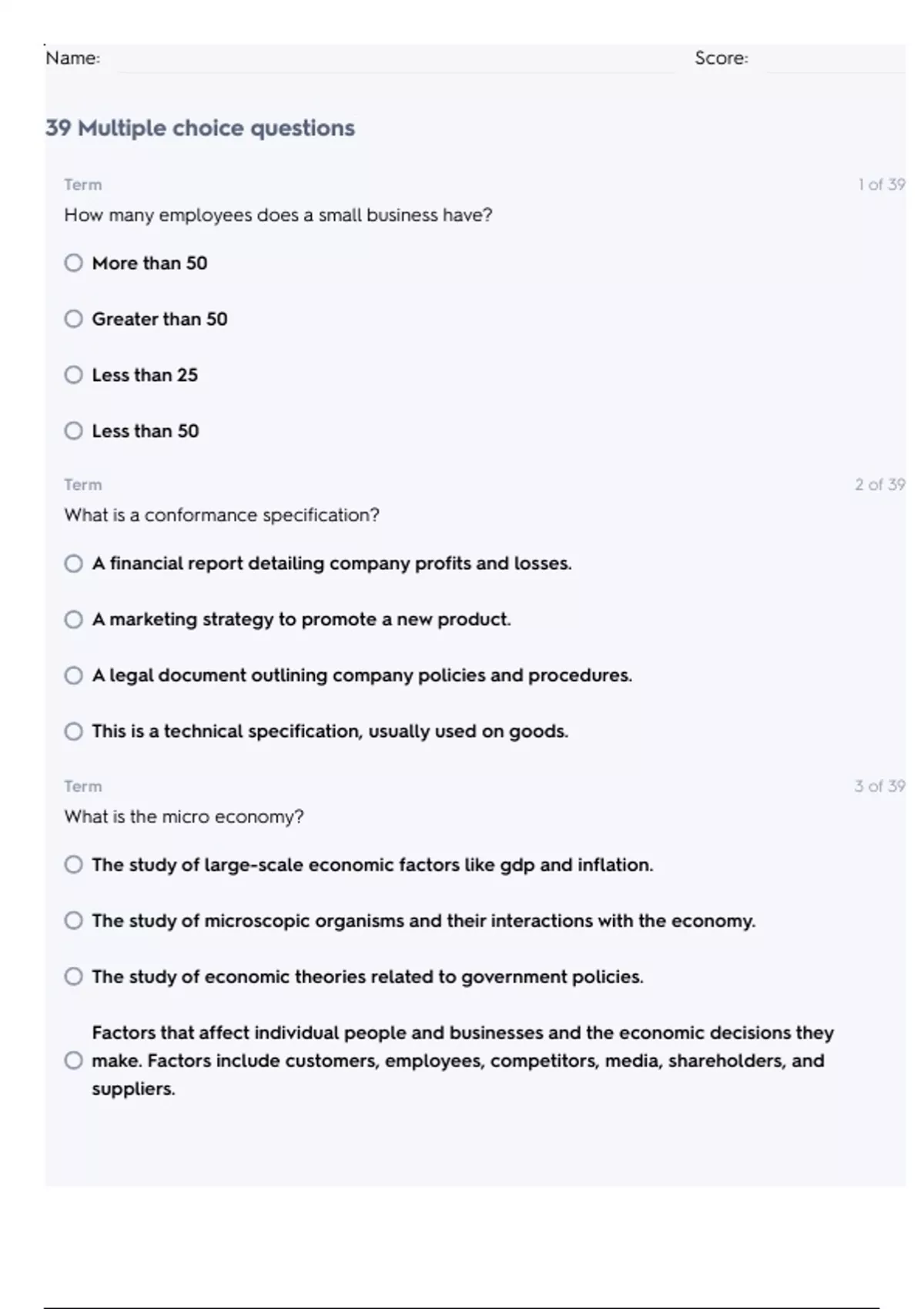The image size is (924, 1309).
Task: Click into the Name input field
Action: pyautogui.click(x=393, y=59)
